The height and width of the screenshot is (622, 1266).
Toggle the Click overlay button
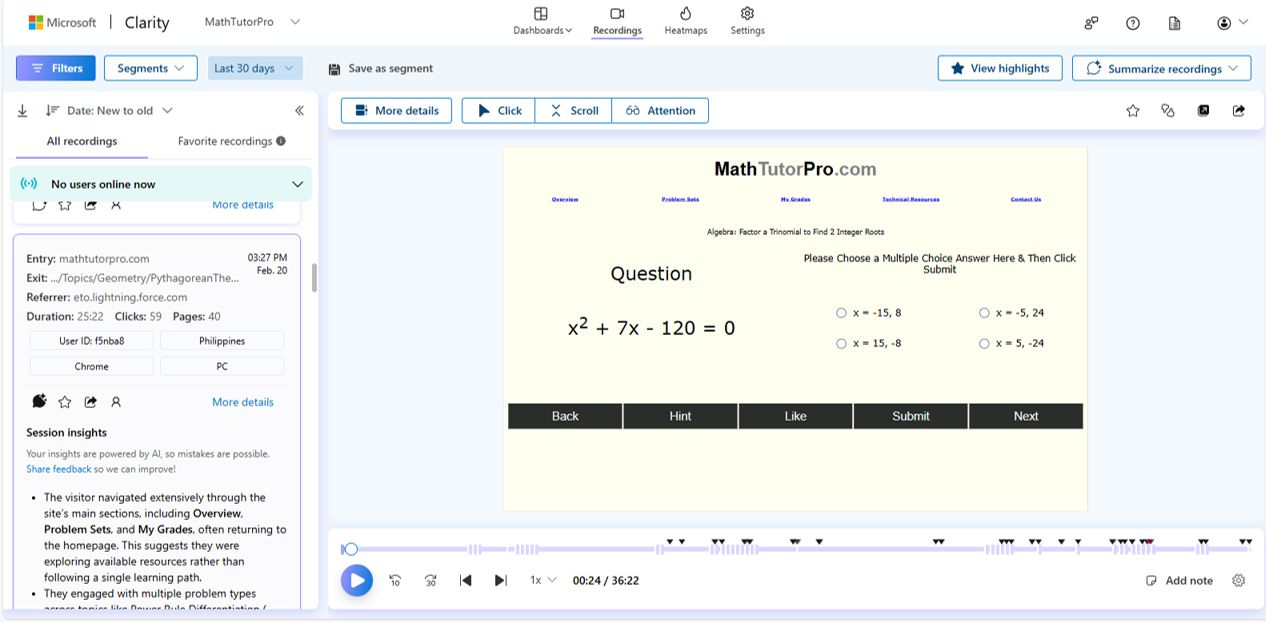click(499, 111)
